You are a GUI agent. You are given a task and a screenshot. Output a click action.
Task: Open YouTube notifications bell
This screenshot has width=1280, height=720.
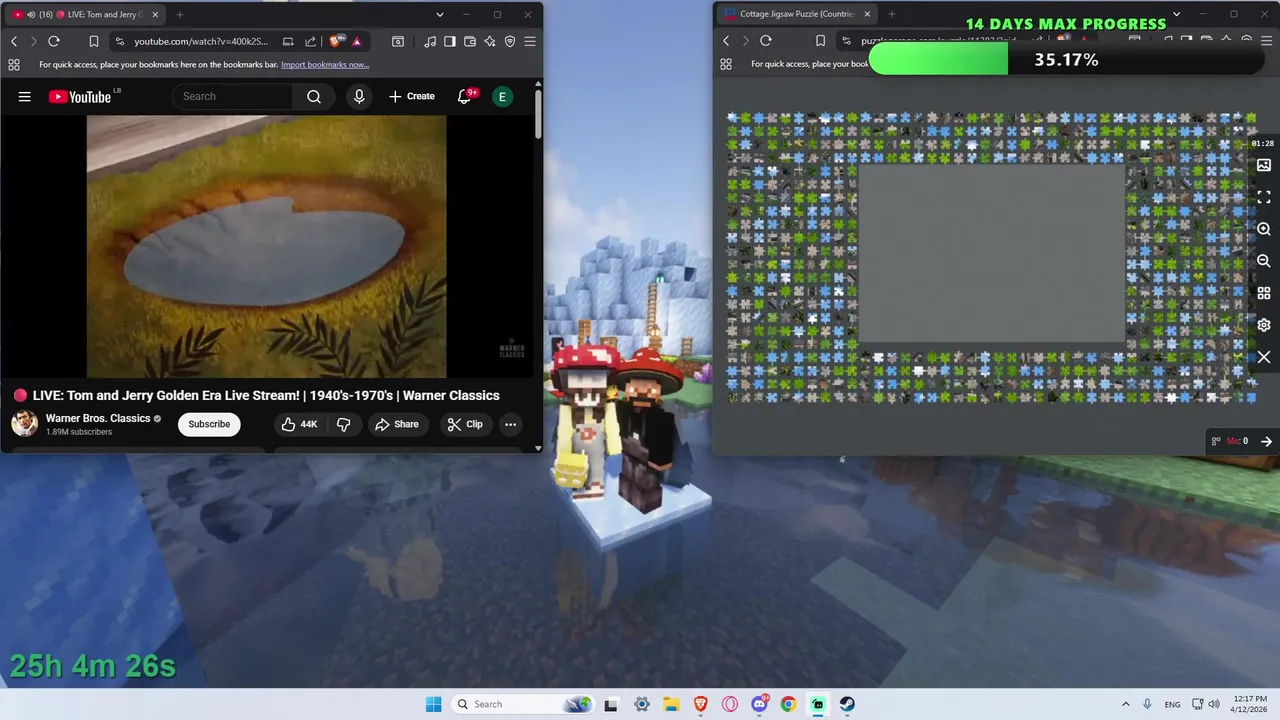tap(464, 96)
